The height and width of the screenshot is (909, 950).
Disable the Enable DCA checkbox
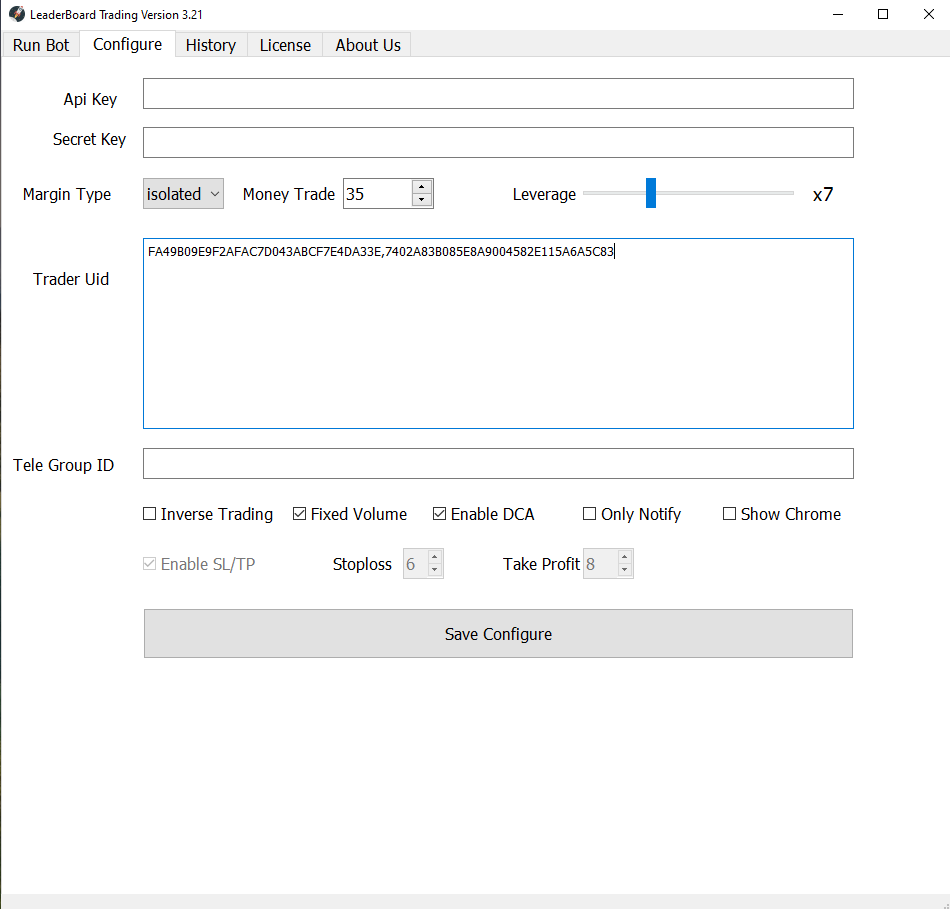point(440,514)
